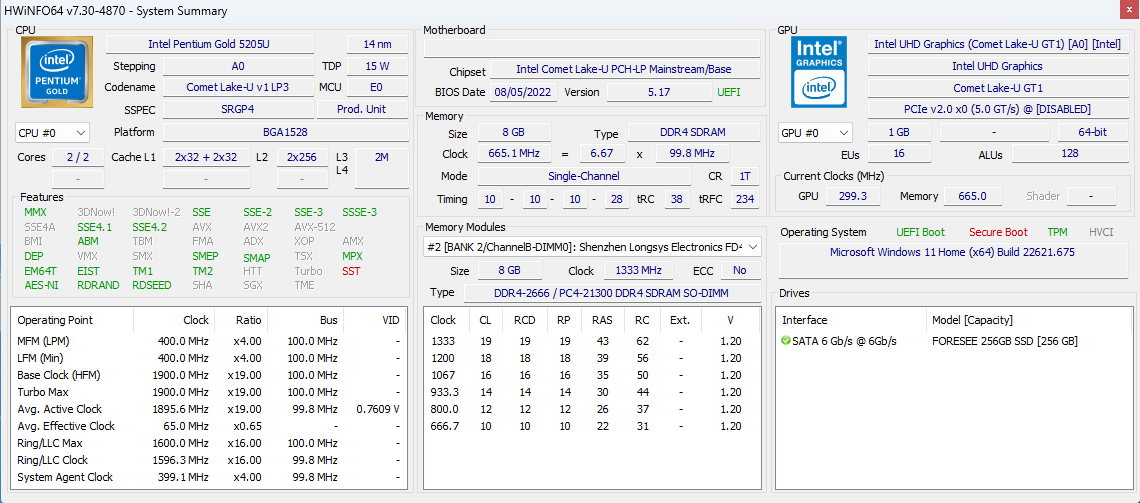This screenshot has height=503, width=1140.
Task: Click the green SATA drive status icon
Action: 786,341
